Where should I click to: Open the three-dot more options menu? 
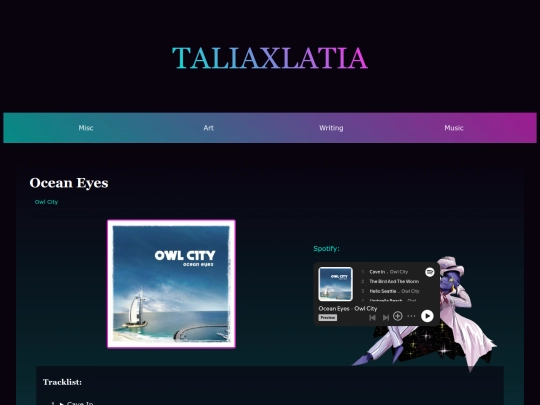tap(411, 316)
